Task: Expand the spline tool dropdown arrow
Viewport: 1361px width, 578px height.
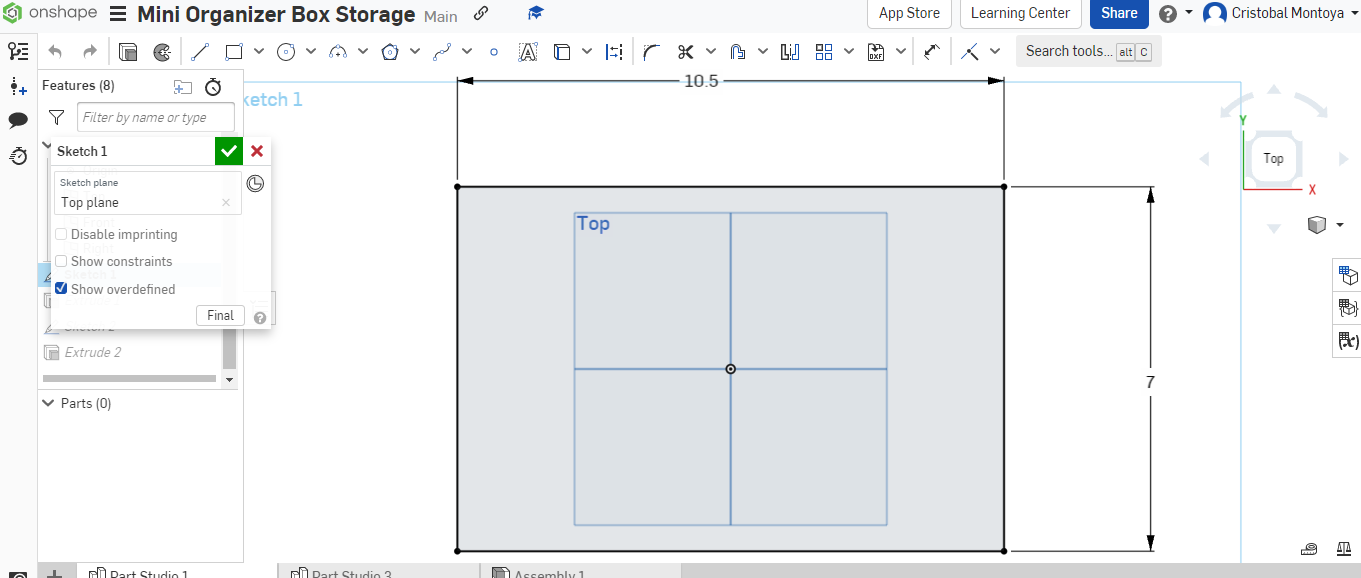Action: (x=467, y=52)
